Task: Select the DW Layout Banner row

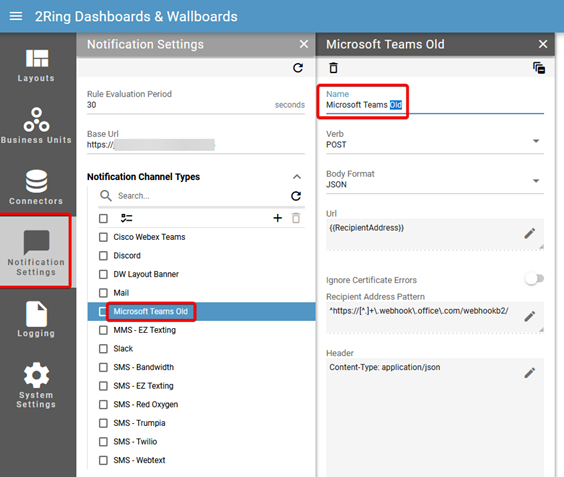Action: point(201,274)
